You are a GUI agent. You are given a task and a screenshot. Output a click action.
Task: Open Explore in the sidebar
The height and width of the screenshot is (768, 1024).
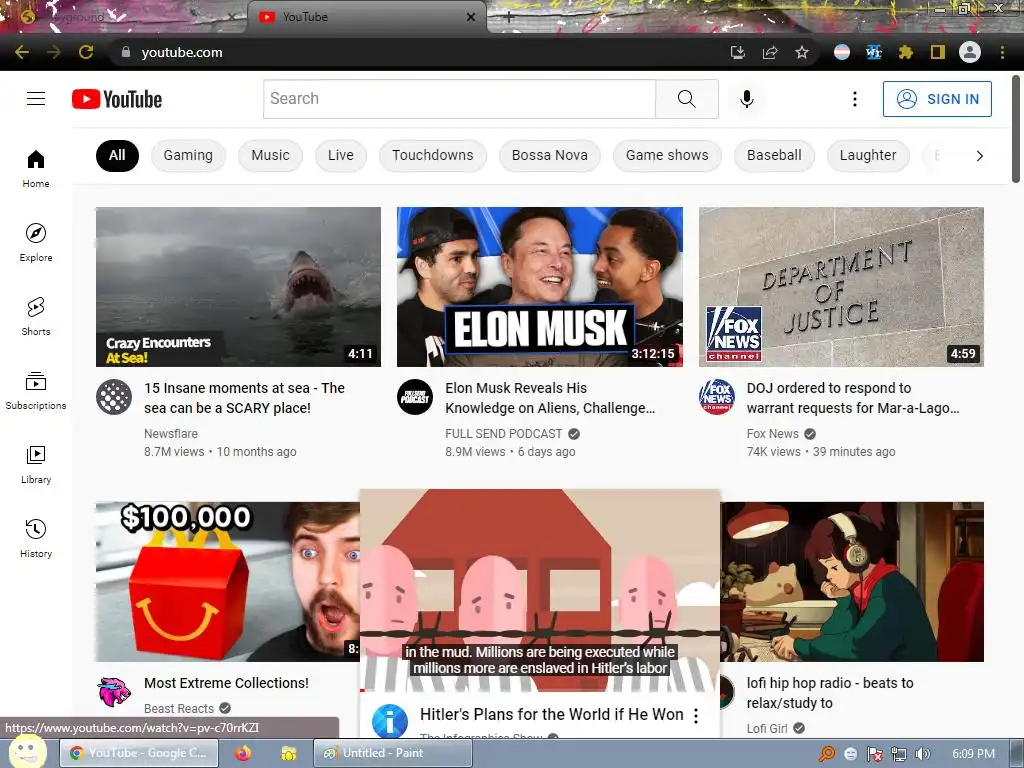pyautogui.click(x=36, y=242)
